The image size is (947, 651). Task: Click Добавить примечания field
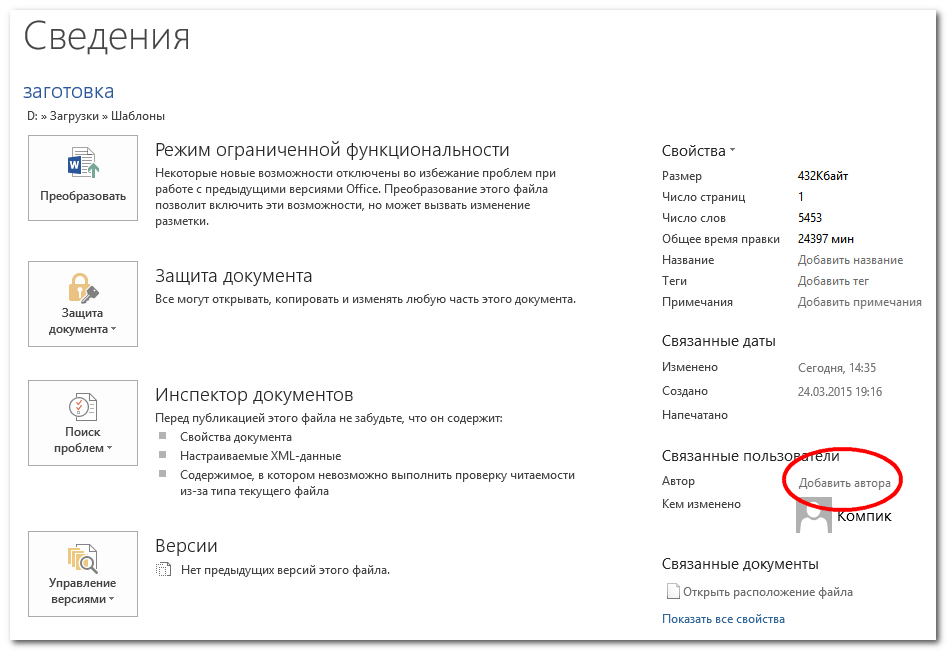(859, 302)
